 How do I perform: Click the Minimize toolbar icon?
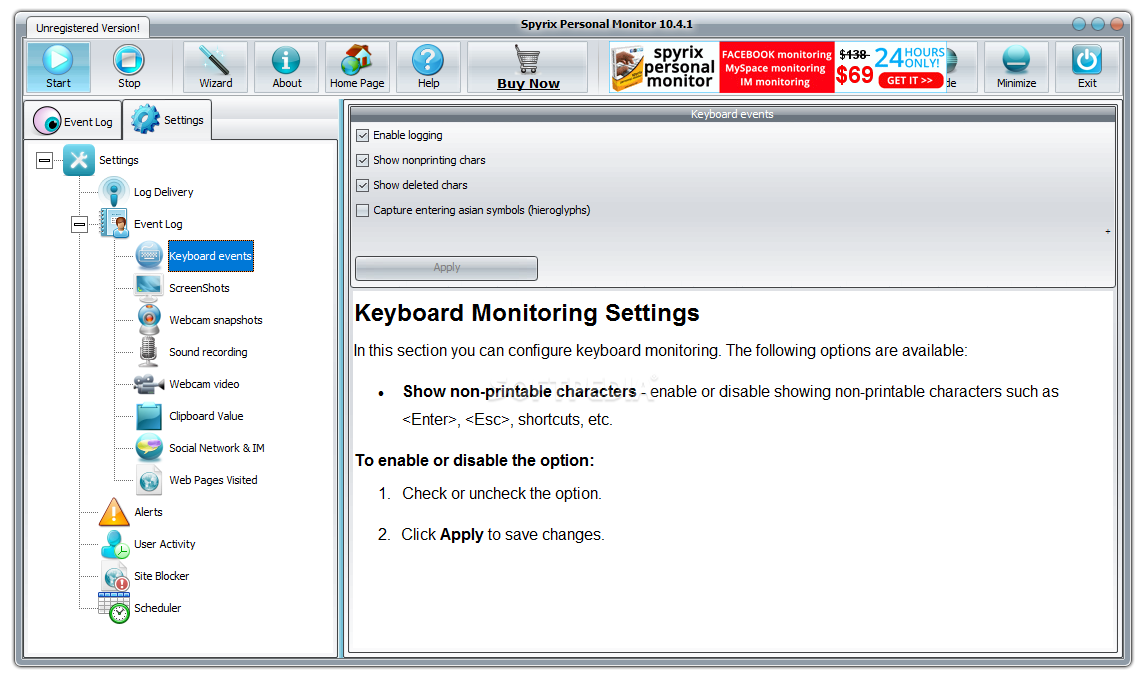click(1016, 60)
